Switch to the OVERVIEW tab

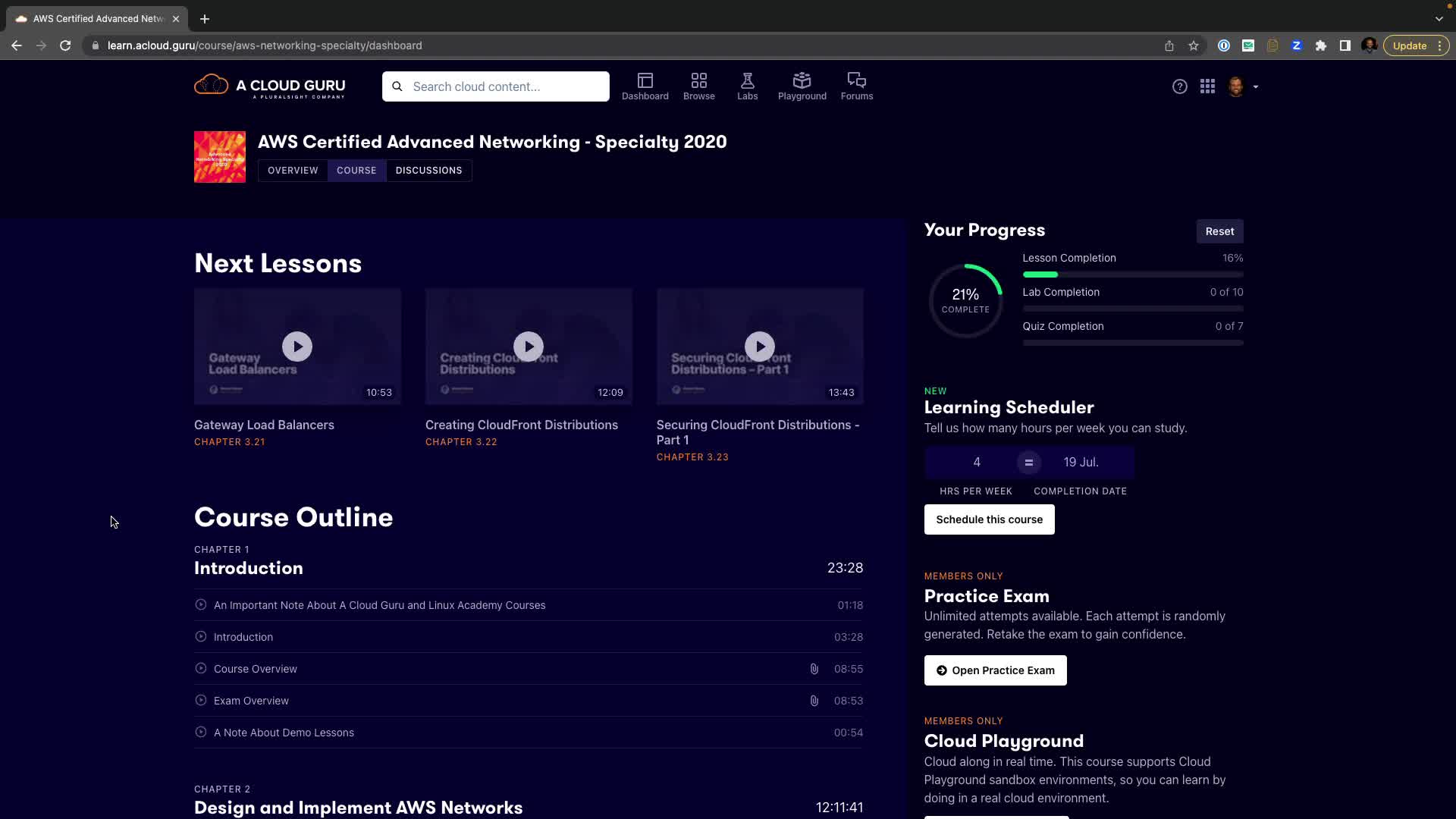pyautogui.click(x=293, y=171)
